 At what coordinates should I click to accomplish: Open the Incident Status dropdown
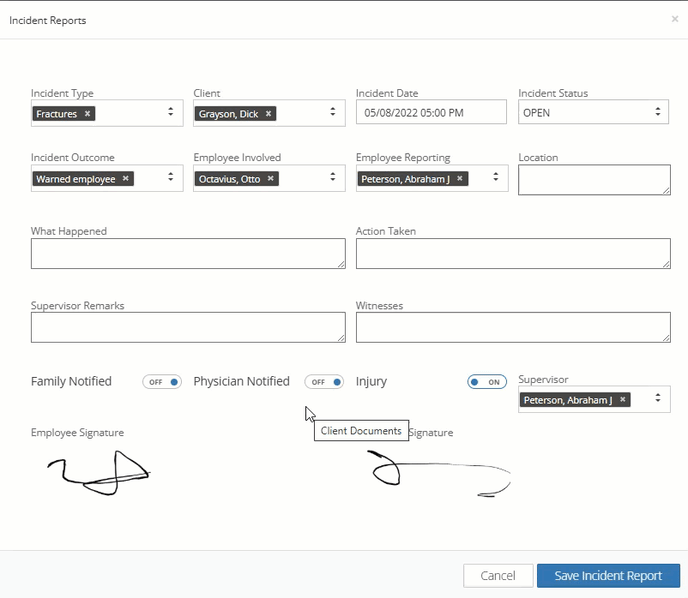[x=594, y=113]
